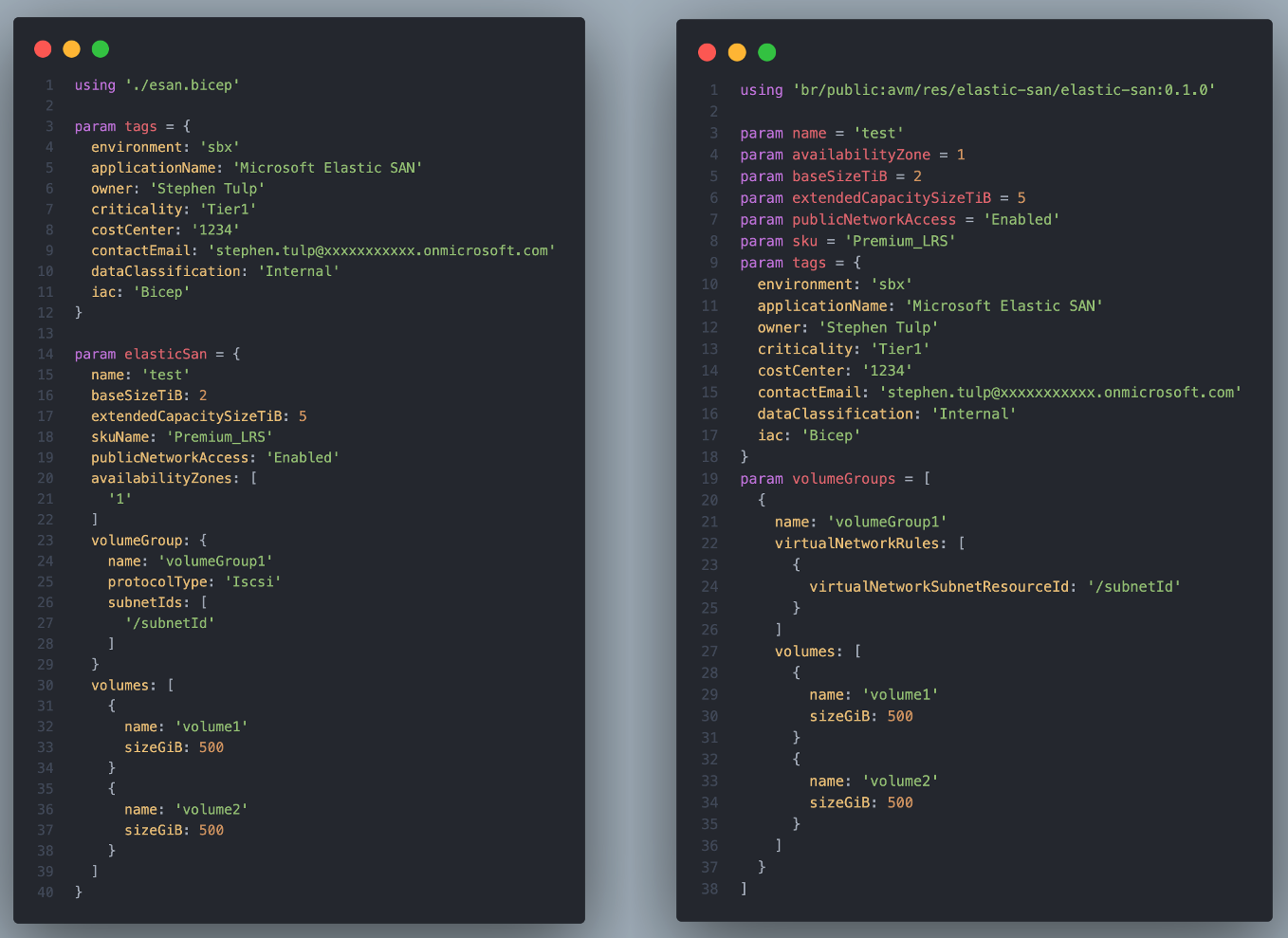Click "applicationName: 'Microsoft Elastic SAN'" in the AVM elastic-san window
Image resolution: width=1288 pixels, height=938 pixels.
click(930, 306)
